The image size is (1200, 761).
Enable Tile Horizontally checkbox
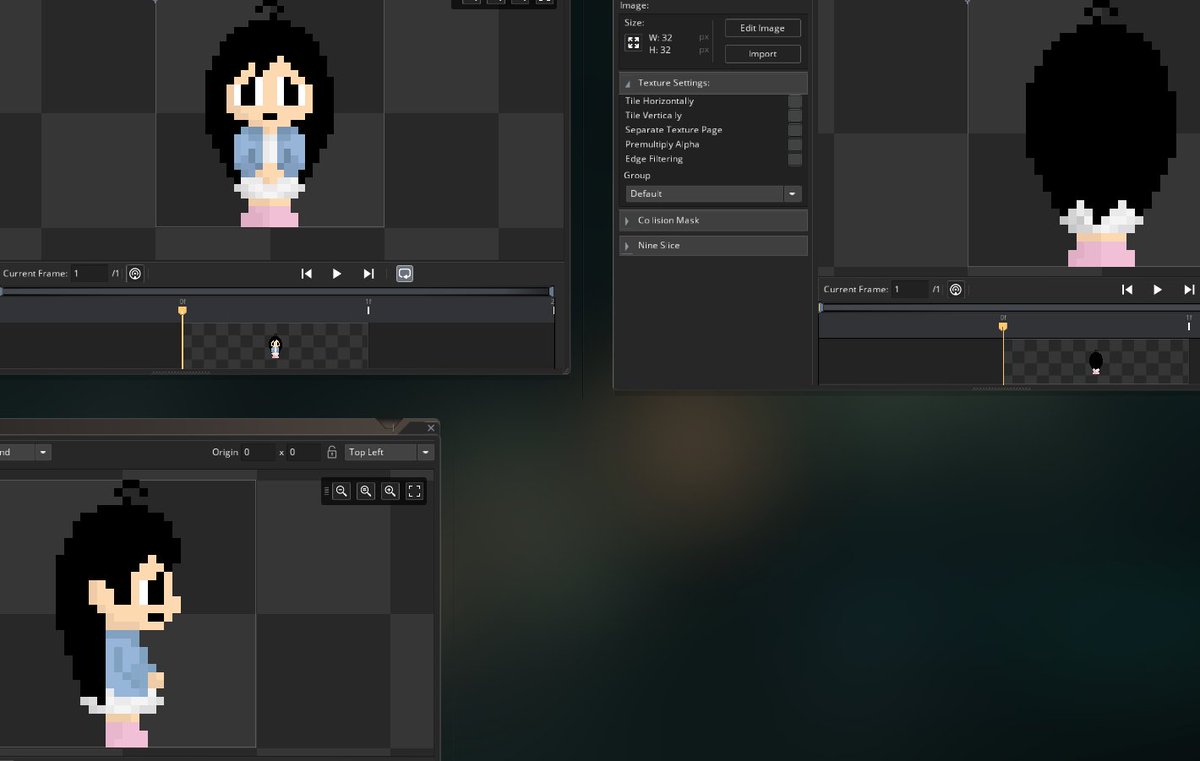795,101
